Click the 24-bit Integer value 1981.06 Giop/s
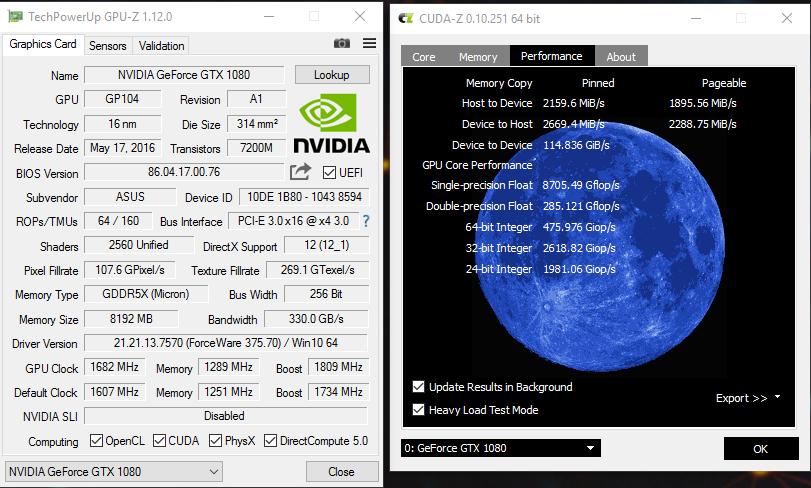This screenshot has height=488, width=811. (579, 269)
